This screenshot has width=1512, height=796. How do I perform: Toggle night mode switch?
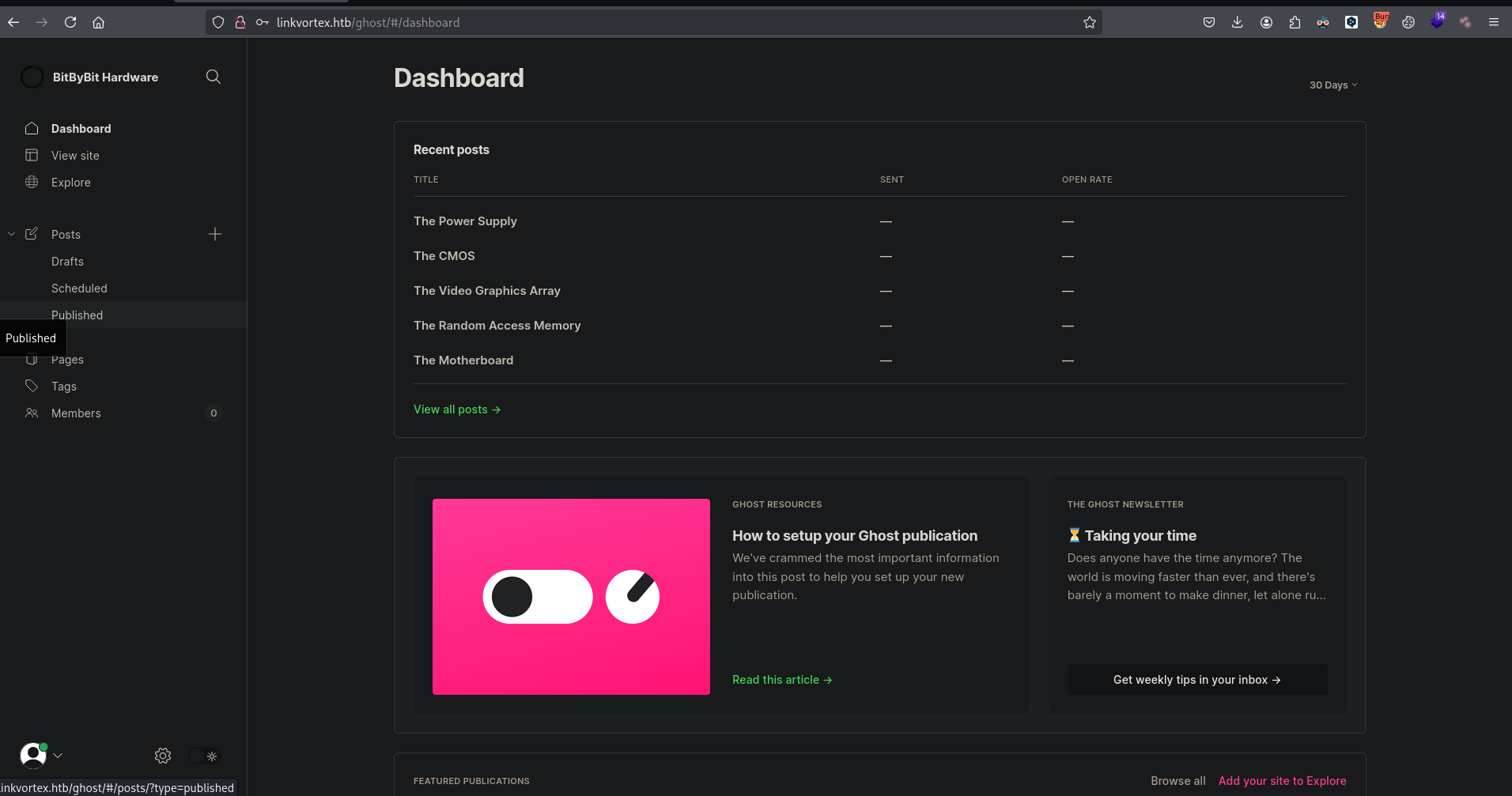point(204,756)
